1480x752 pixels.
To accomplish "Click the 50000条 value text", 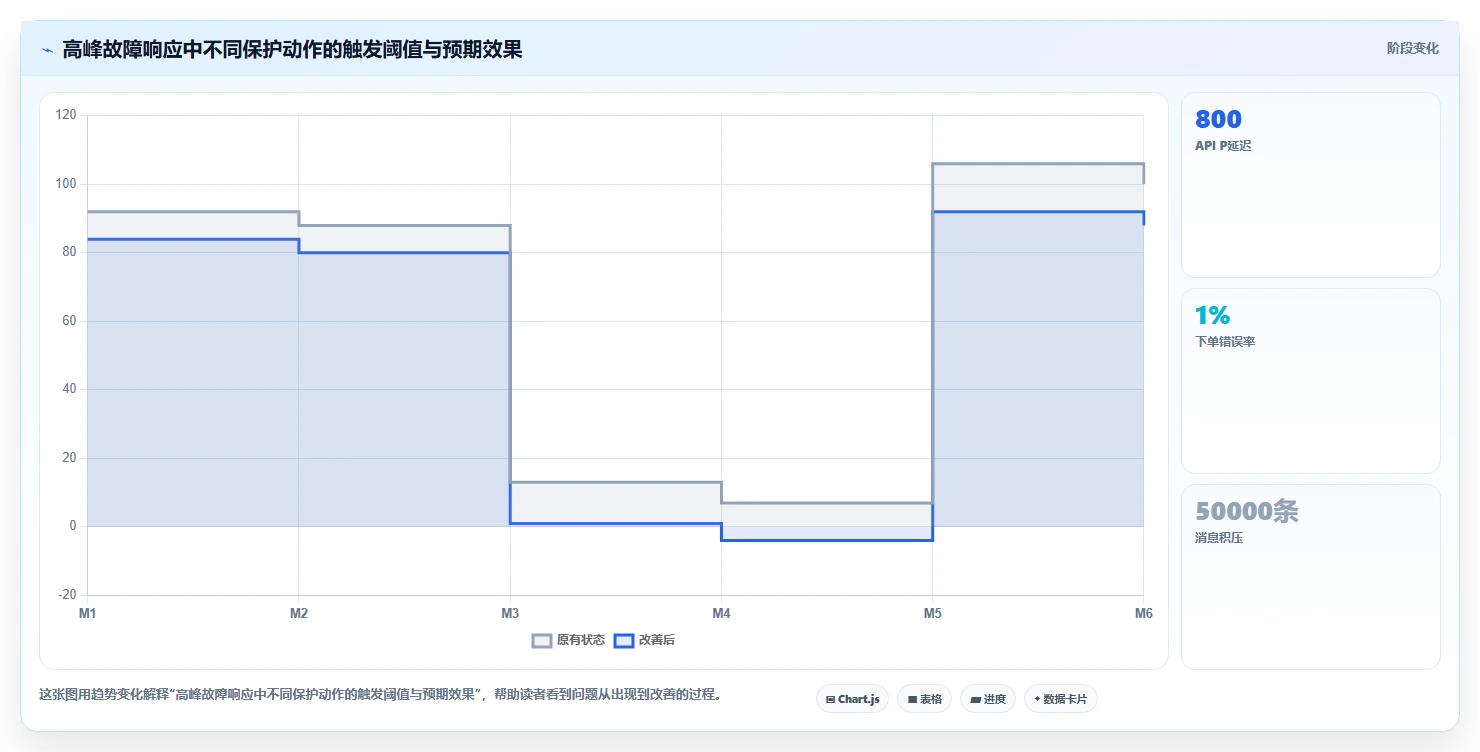I will tap(1247, 511).
